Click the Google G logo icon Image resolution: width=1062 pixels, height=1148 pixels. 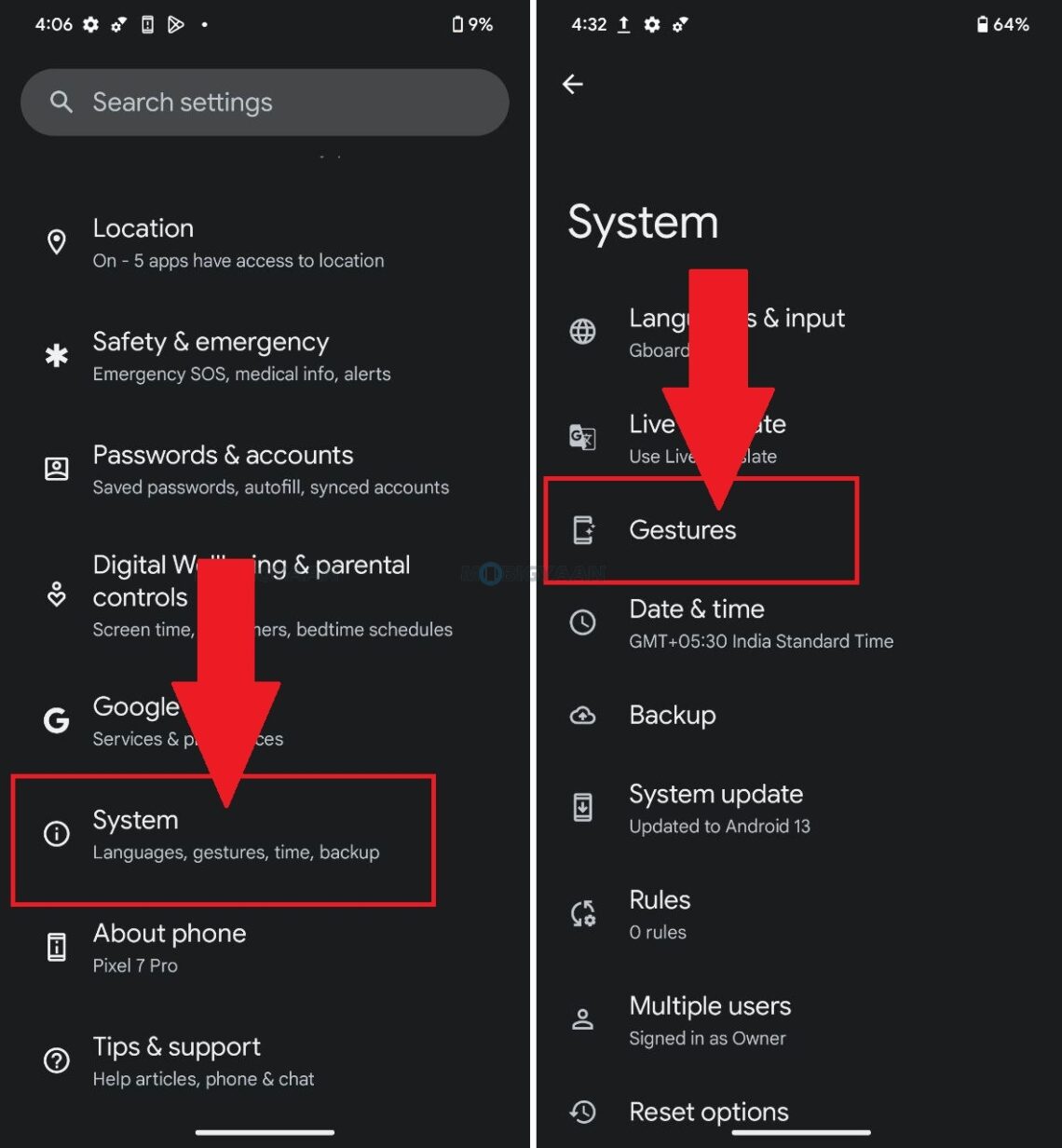pos(57,720)
